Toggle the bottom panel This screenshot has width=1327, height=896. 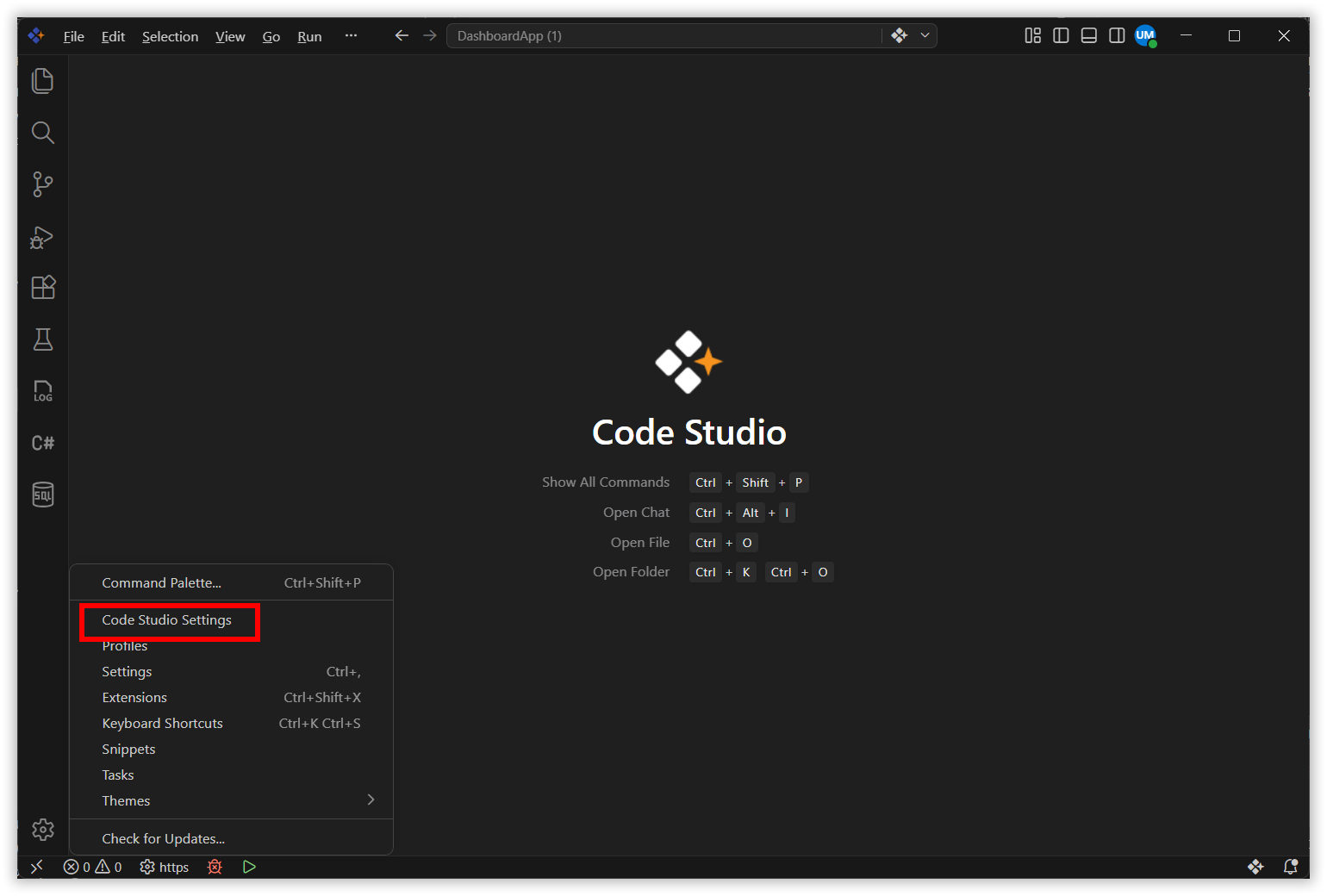(1089, 35)
